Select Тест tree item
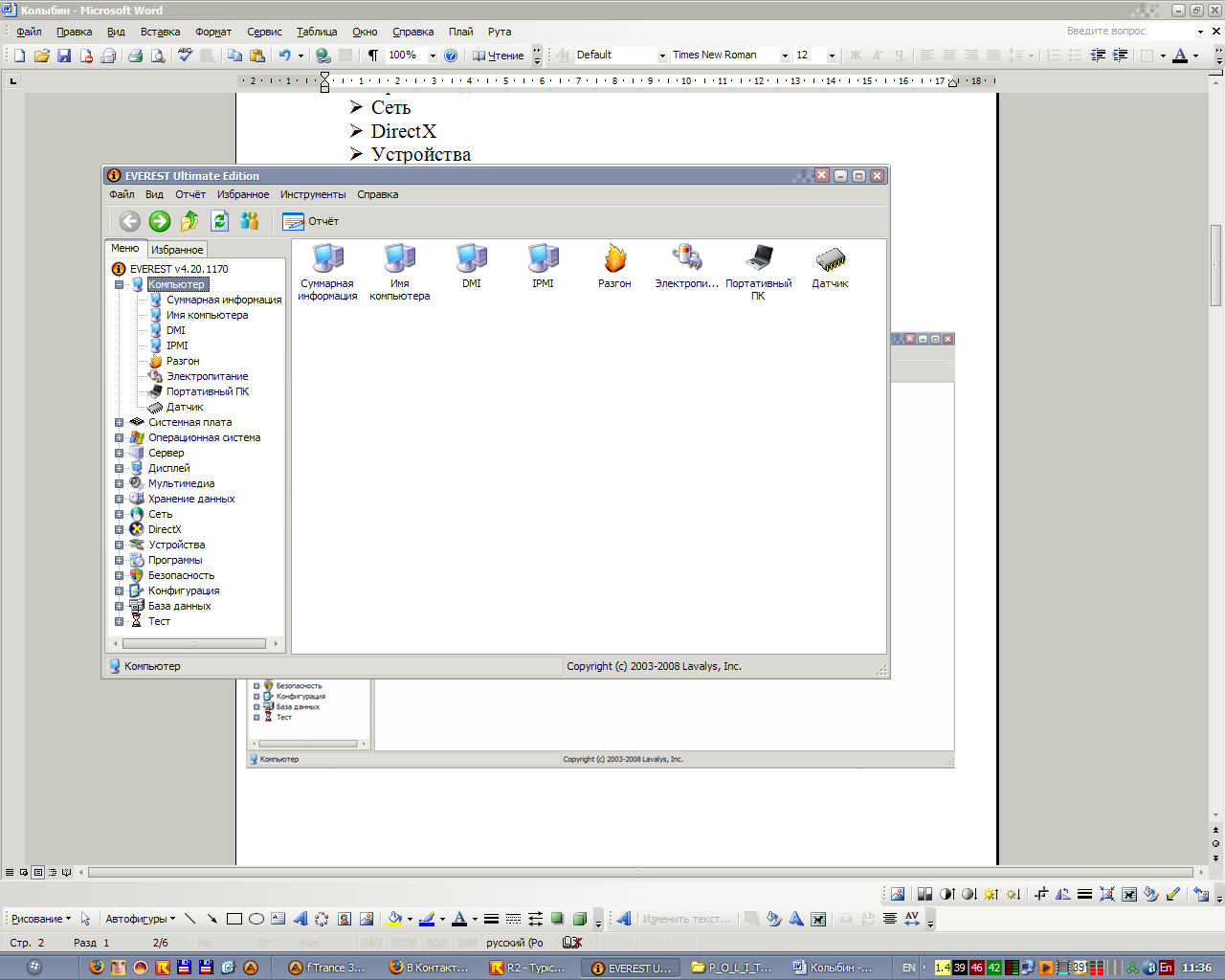 click(x=159, y=621)
